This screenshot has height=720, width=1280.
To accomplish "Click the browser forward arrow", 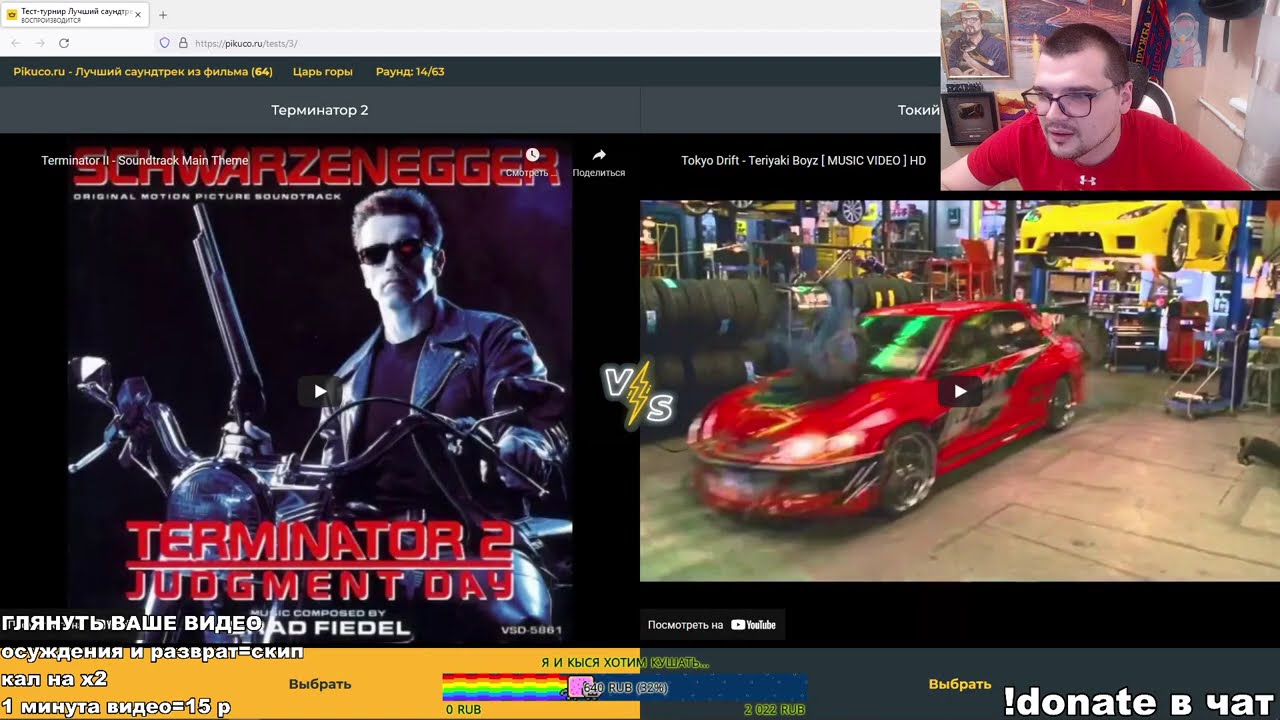I will click(x=40, y=43).
